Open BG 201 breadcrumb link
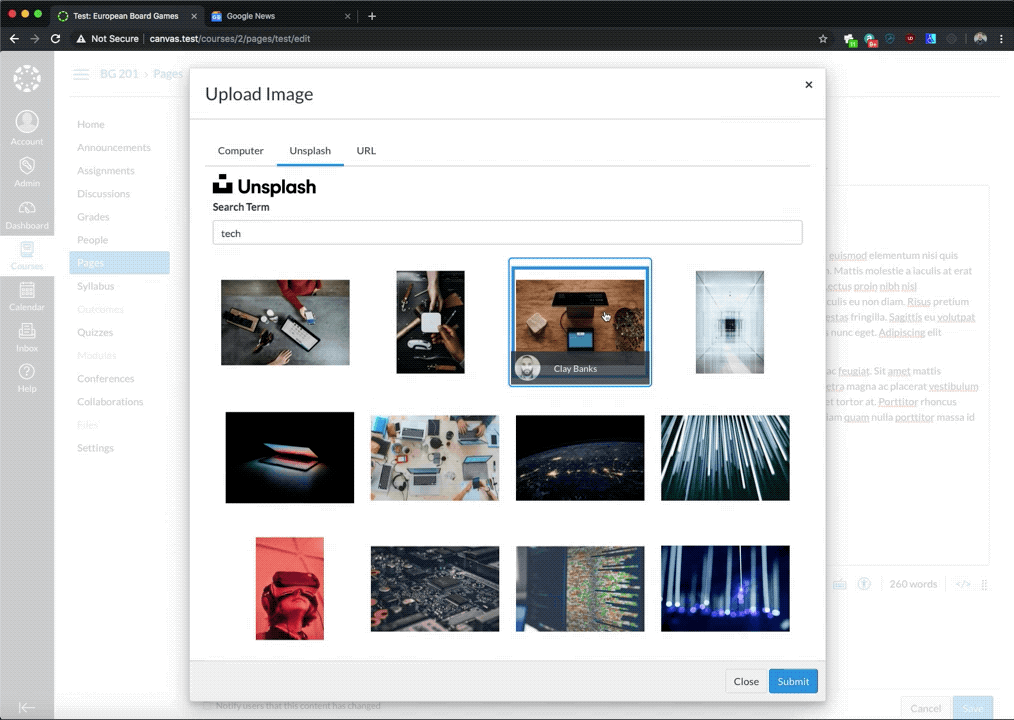The image size is (1014, 720). pos(119,74)
